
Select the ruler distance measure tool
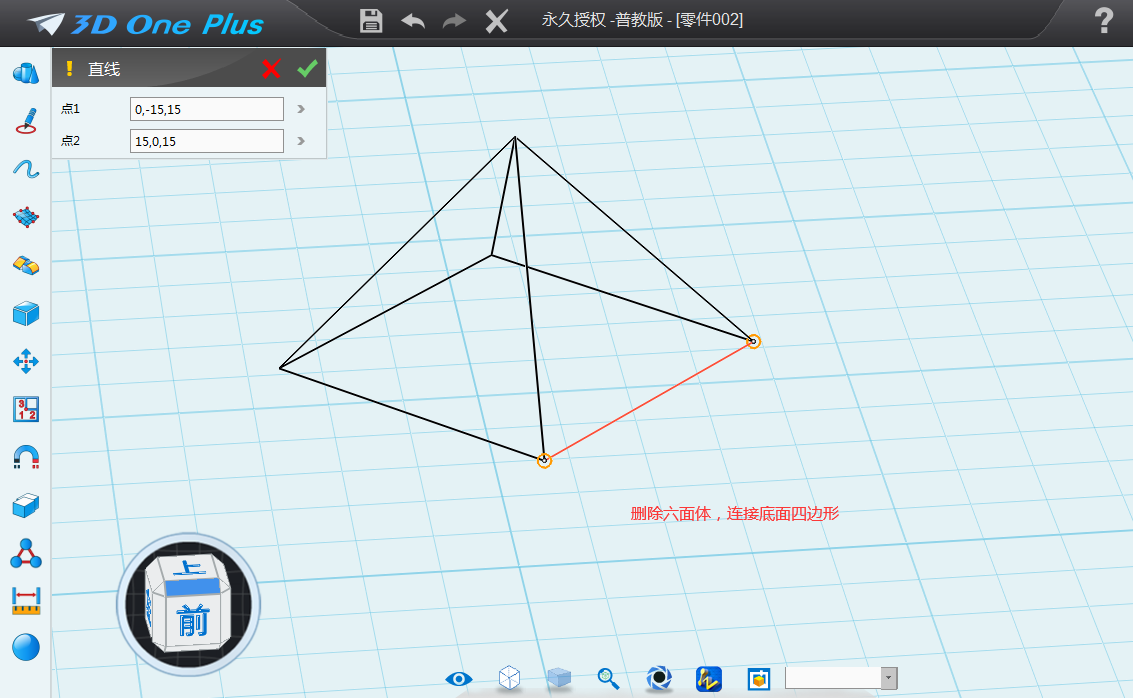point(26,601)
